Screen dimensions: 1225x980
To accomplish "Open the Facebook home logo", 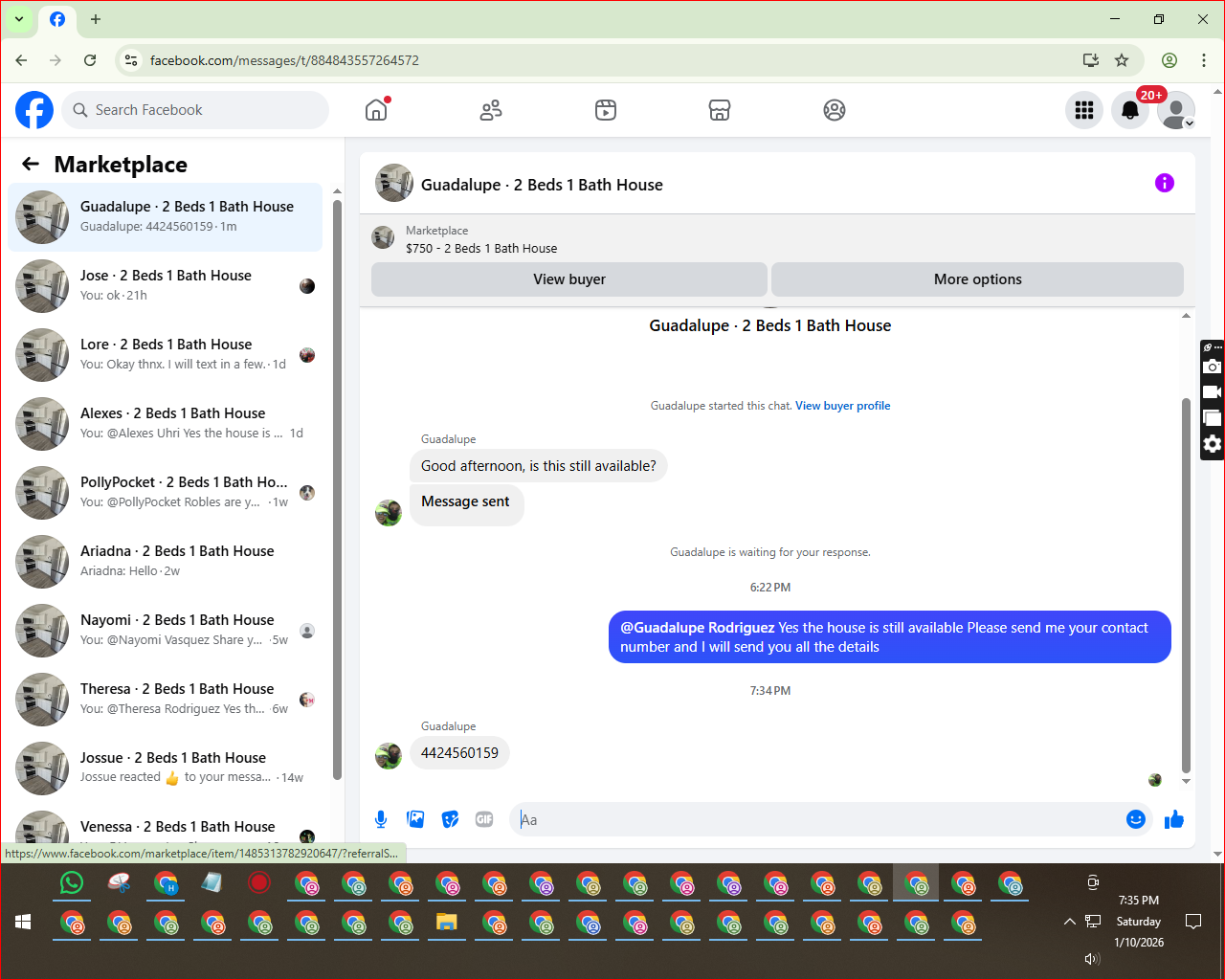I will click(34, 110).
